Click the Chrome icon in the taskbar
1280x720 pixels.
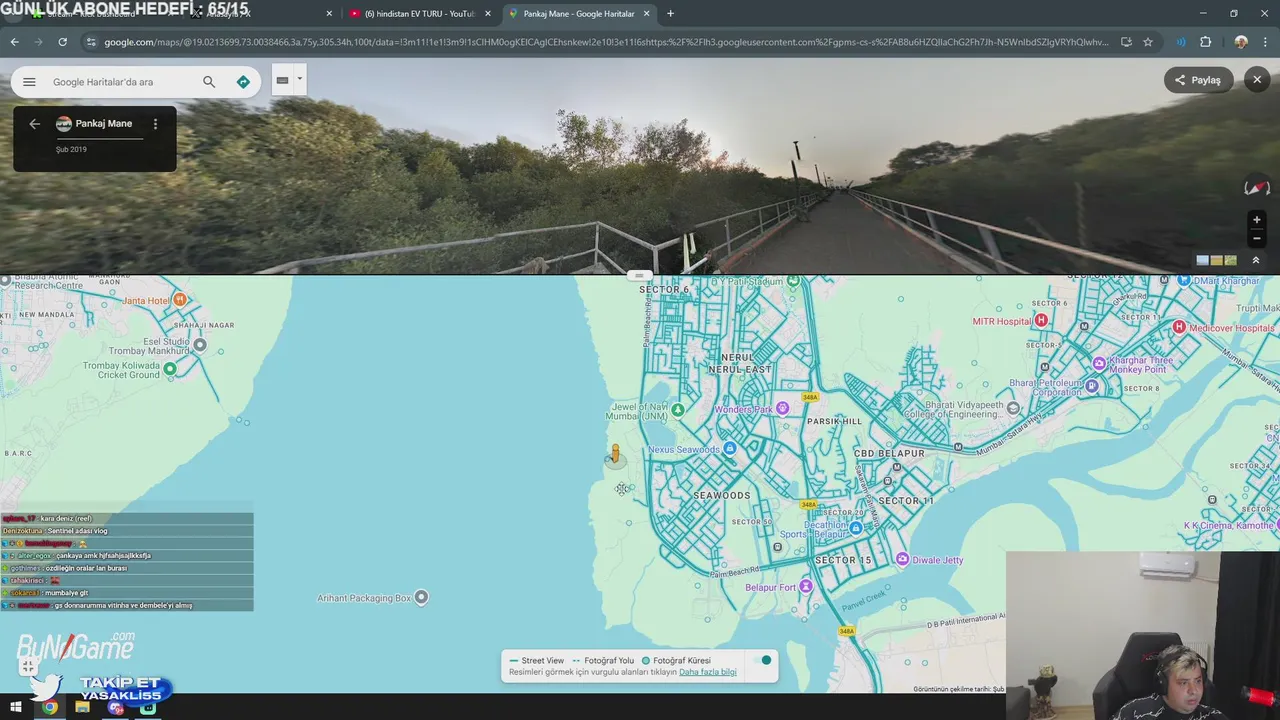tap(50, 707)
